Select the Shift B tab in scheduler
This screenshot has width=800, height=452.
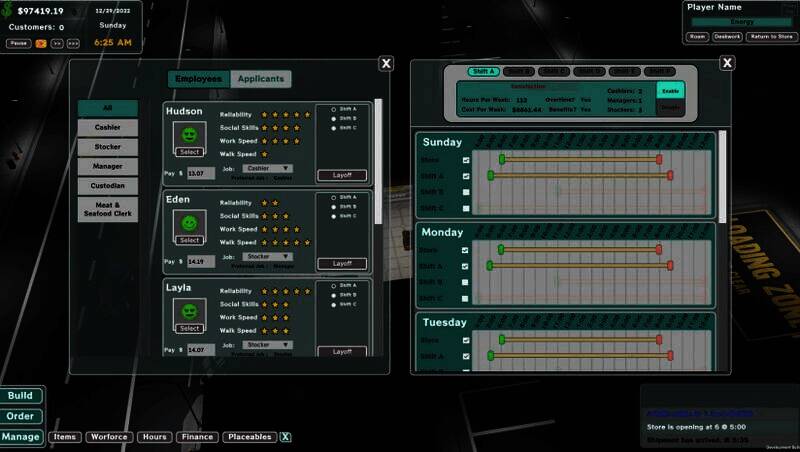pyautogui.click(x=519, y=71)
